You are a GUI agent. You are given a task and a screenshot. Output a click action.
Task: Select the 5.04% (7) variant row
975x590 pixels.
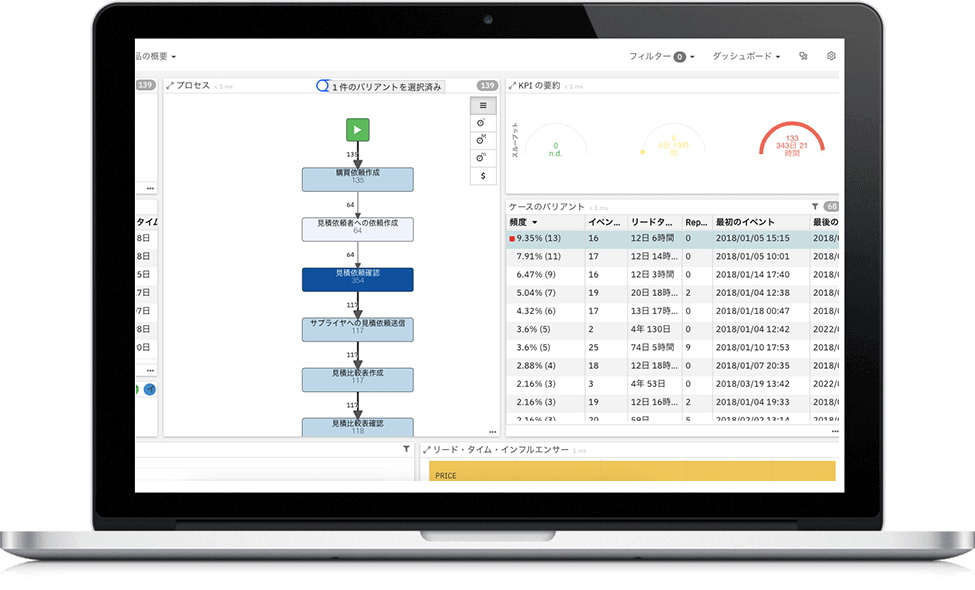click(x=673, y=292)
